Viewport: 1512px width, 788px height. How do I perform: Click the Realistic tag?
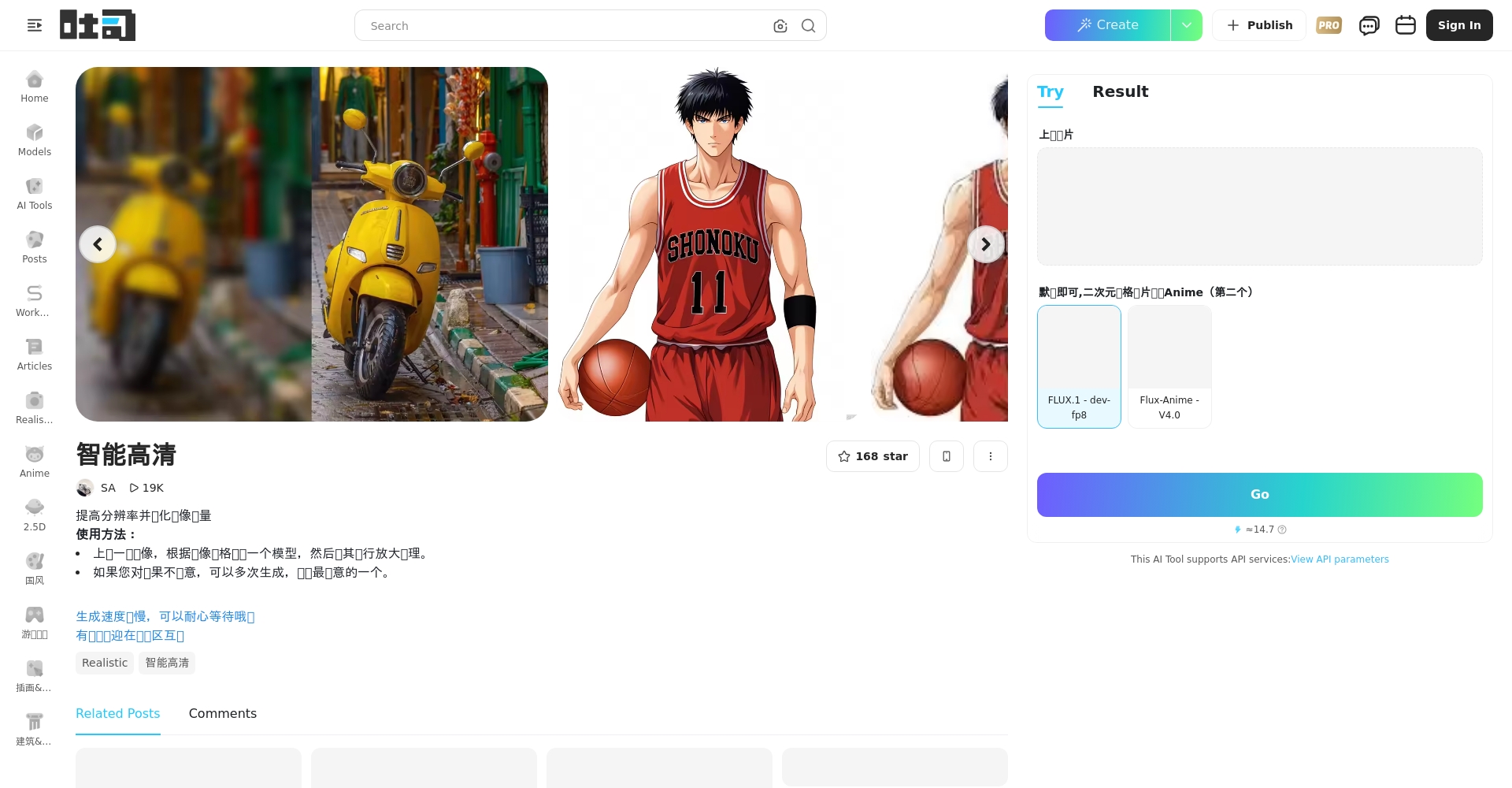pyautogui.click(x=105, y=663)
